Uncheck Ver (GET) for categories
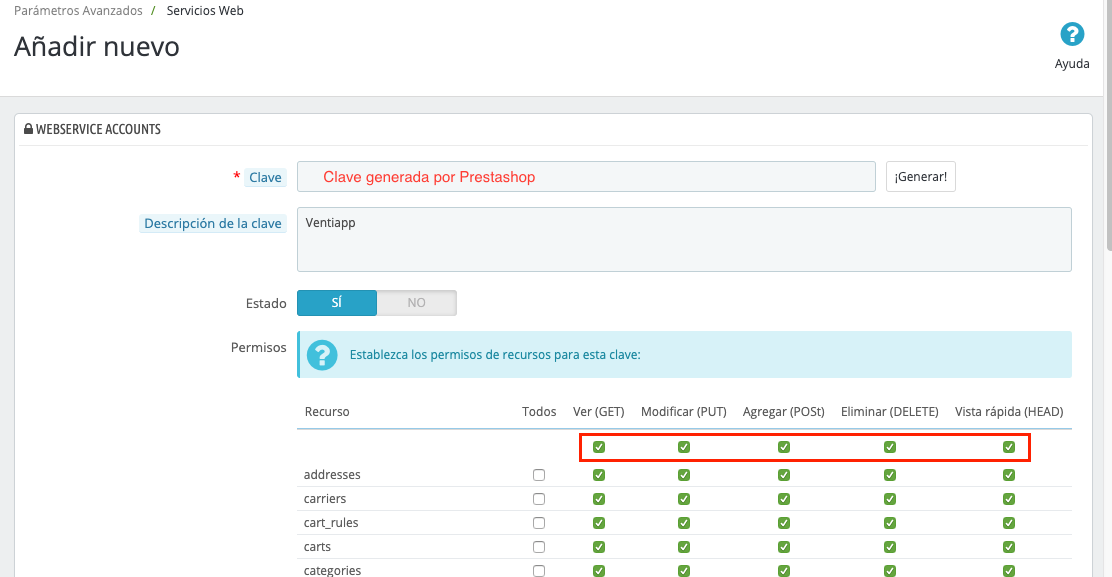1112x577 pixels. [599, 571]
